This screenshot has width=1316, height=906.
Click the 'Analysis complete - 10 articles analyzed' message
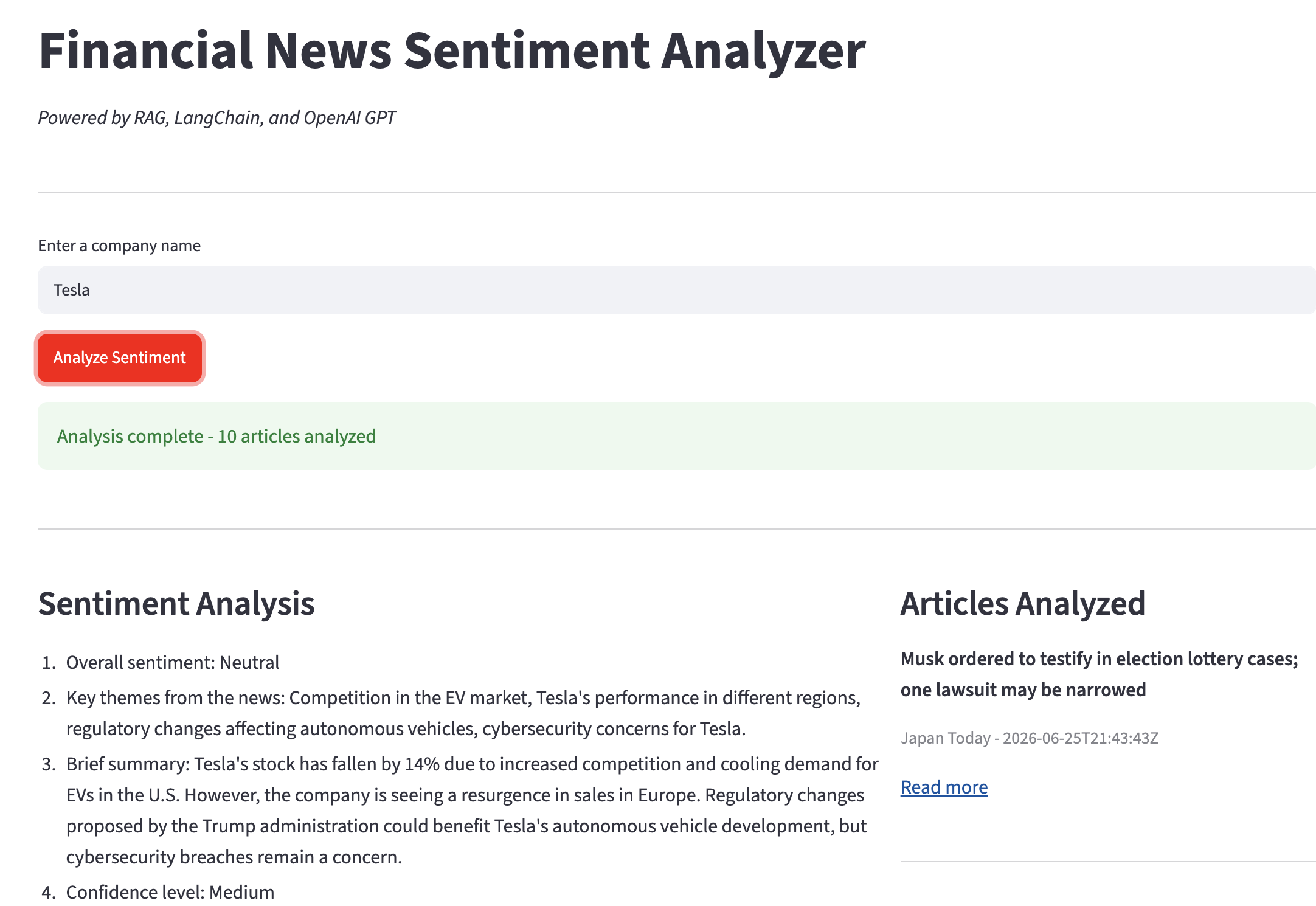point(677,436)
